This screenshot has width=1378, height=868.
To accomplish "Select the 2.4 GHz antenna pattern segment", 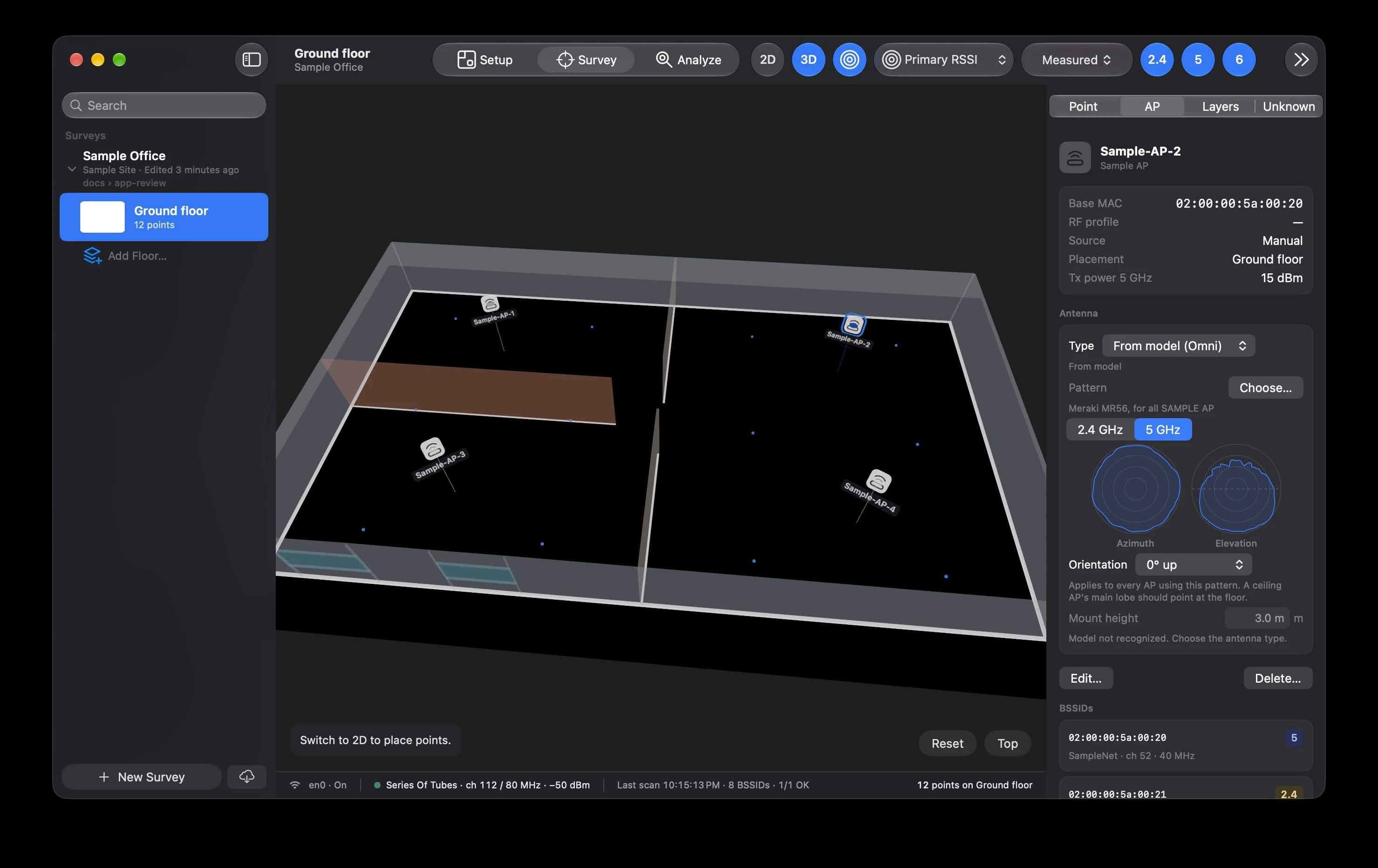I will pyautogui.click(x=1100, y=429).
